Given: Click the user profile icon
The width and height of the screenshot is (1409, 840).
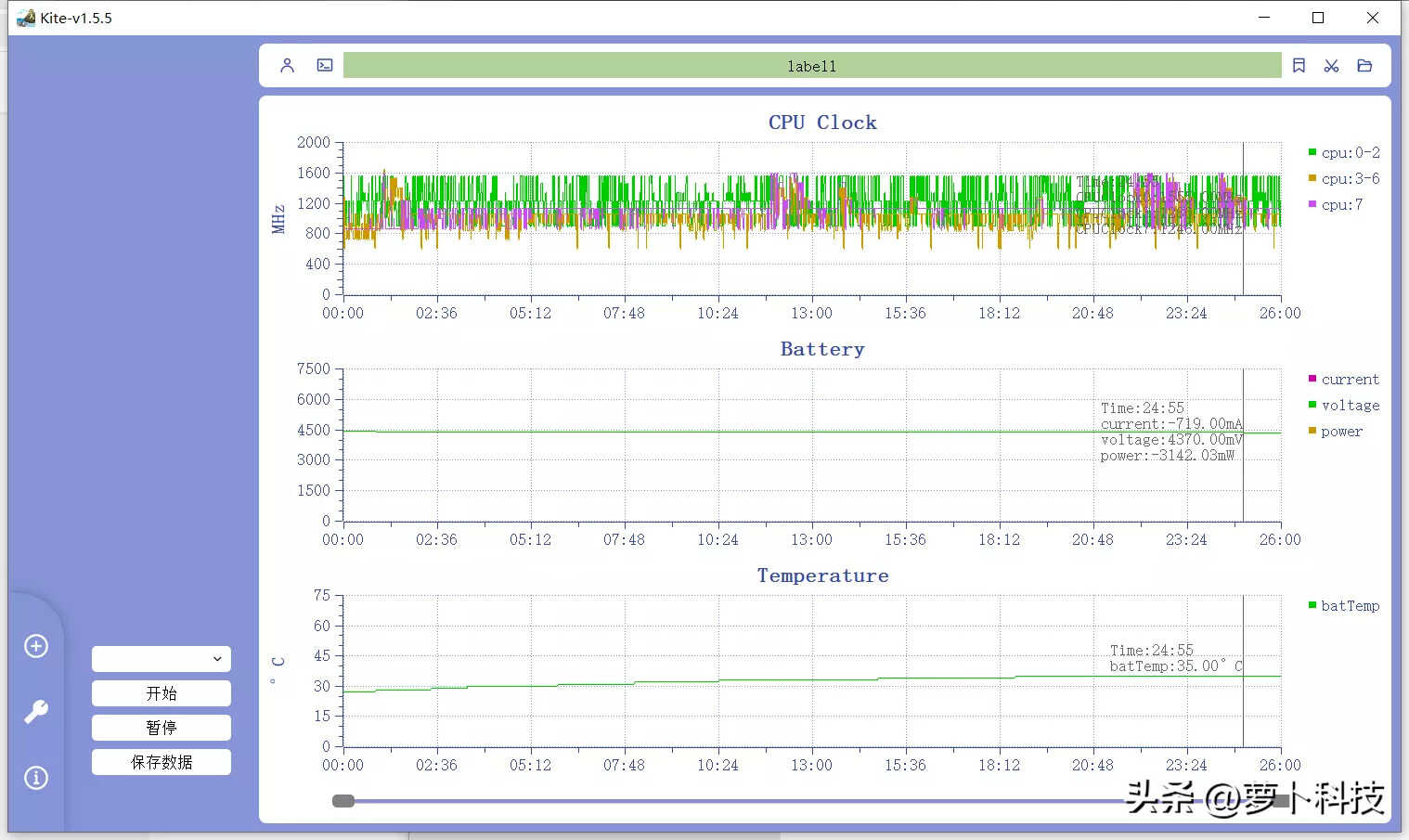Looking at the screenshot, I should tap(287, 66).
